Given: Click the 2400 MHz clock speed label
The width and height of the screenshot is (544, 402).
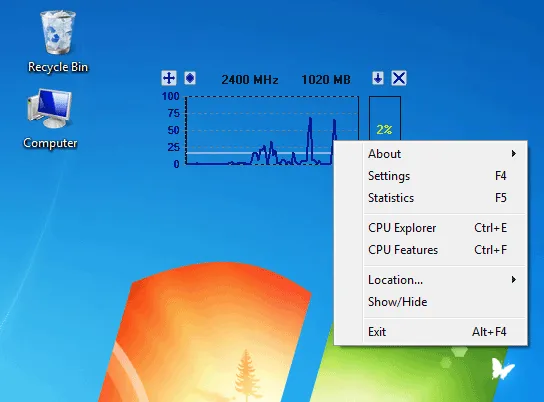Looking at the screenshot, I should pos(250,80).
